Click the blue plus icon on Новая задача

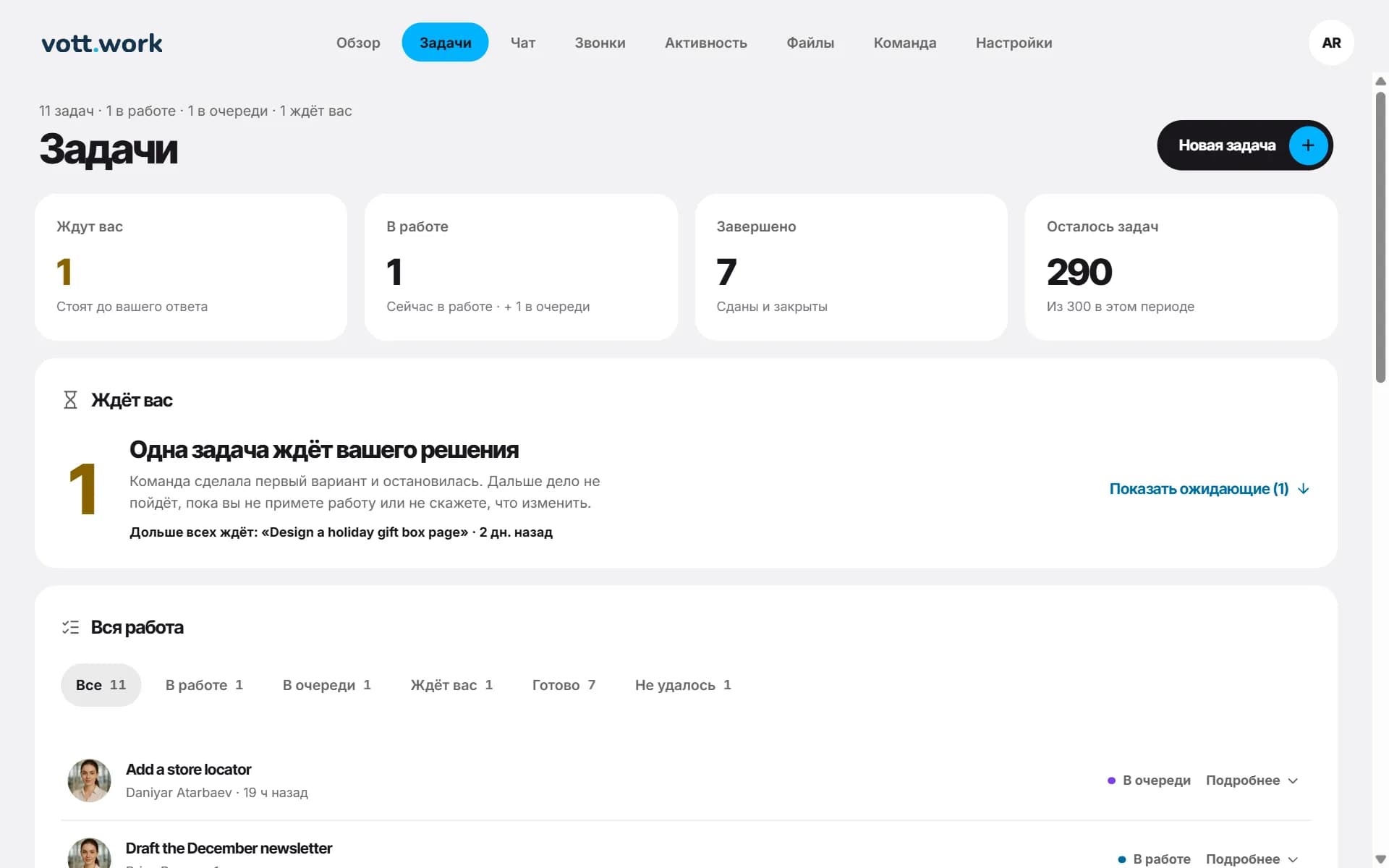click(x=1308, y=145)
